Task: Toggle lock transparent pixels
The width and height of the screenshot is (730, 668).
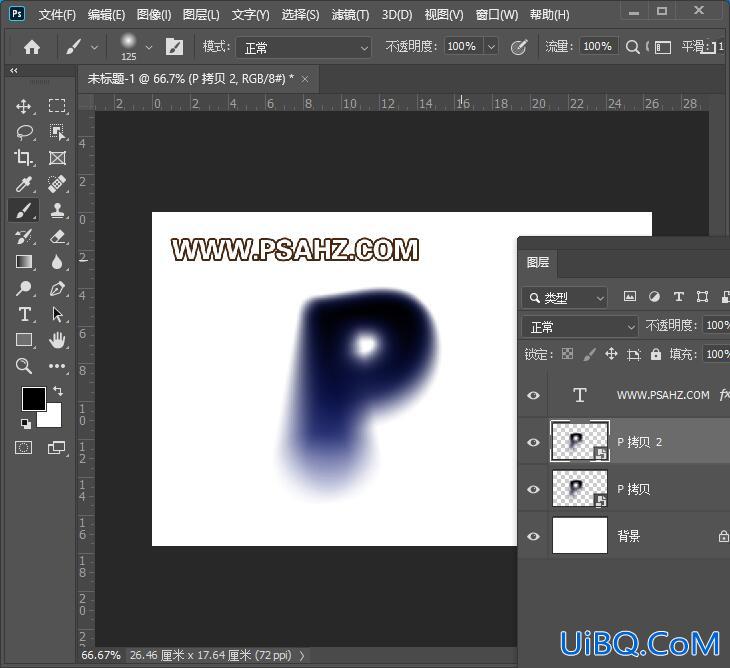Action: (567, 354)
